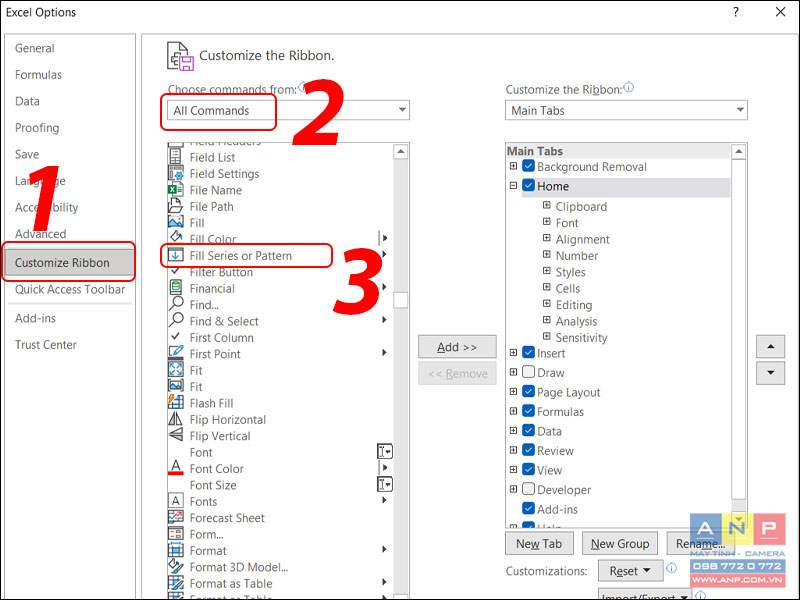
Task: Switch to Quick Access Toolbar category
Action: click(70, 290)
